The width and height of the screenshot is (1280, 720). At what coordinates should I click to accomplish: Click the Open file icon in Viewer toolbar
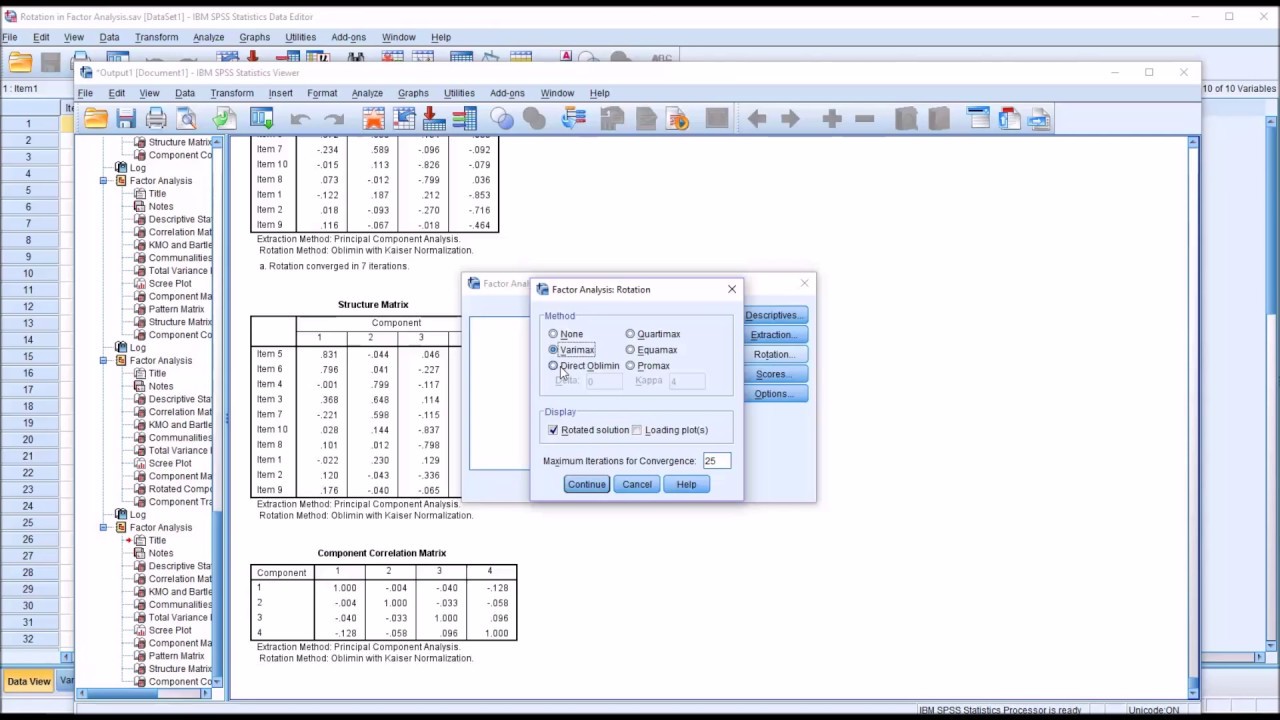point(96,119)
